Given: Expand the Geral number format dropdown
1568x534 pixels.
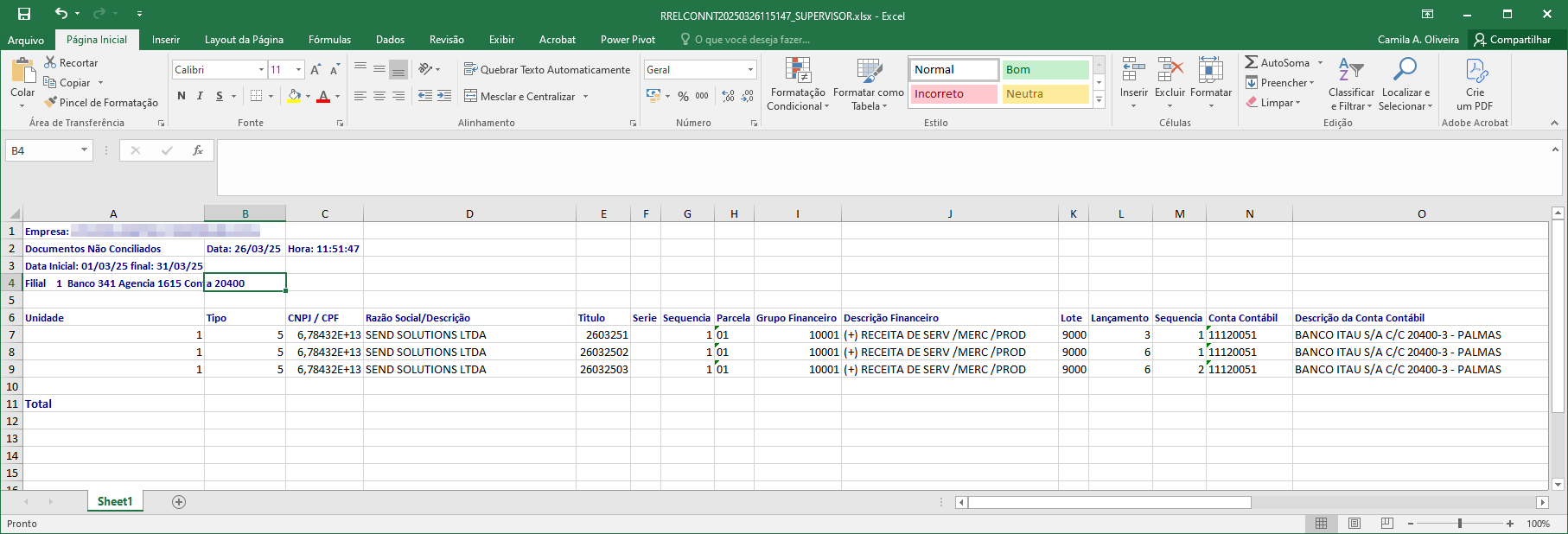Looking at the screenshot, I should [750, 70].
